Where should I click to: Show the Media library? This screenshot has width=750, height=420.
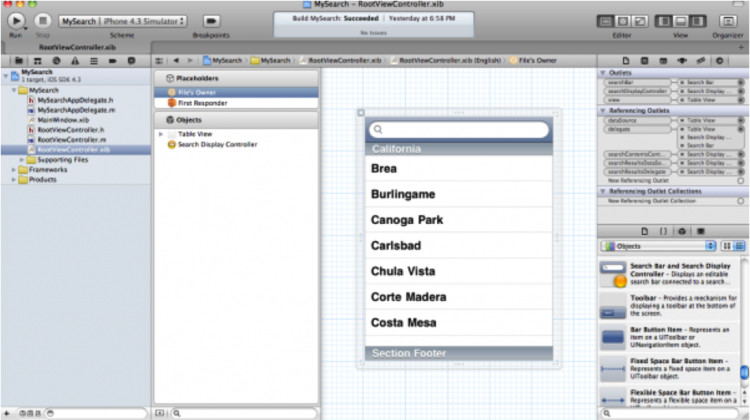pos(701,232)
